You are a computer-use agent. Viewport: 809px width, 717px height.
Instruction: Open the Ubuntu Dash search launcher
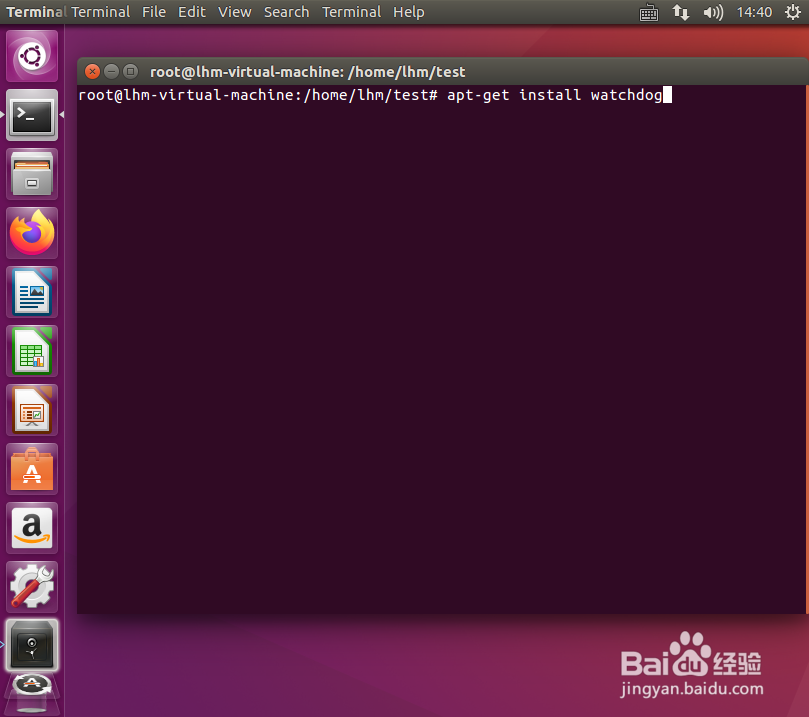click(x=32, y=56)
